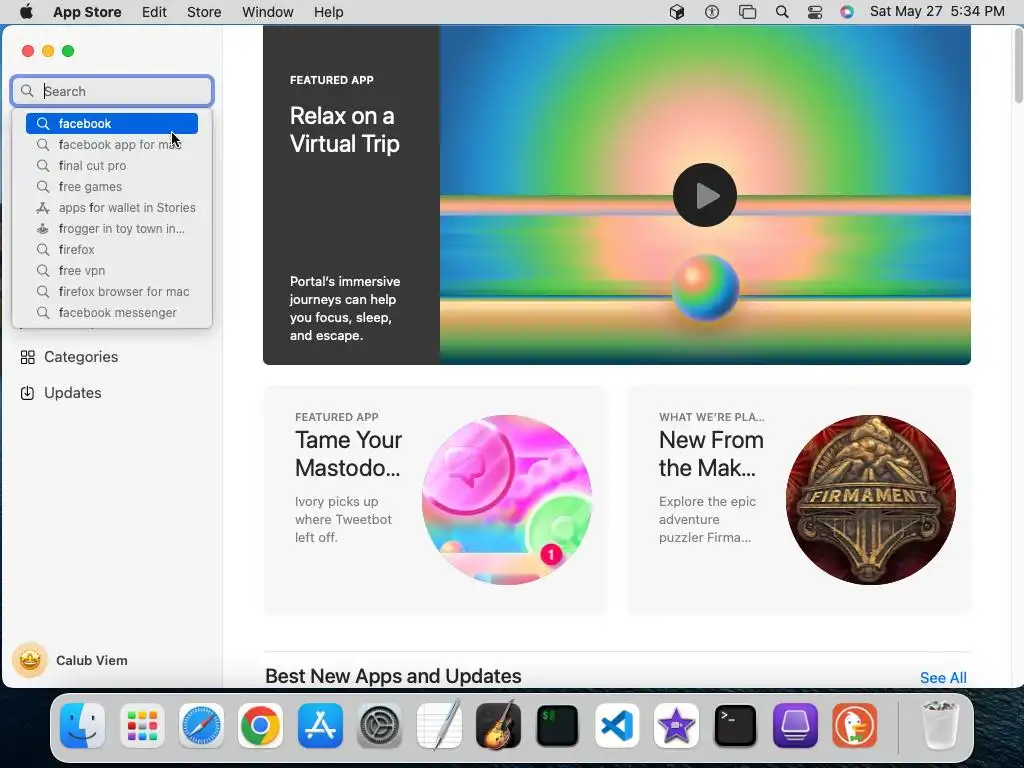Click the cube icon in menu bar
The height and width of the screenshot is (768, 1024).
677,12
